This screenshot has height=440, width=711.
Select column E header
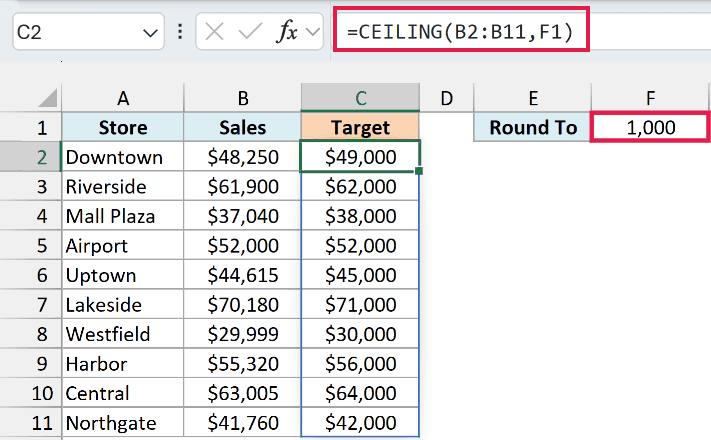coord(533,98)
